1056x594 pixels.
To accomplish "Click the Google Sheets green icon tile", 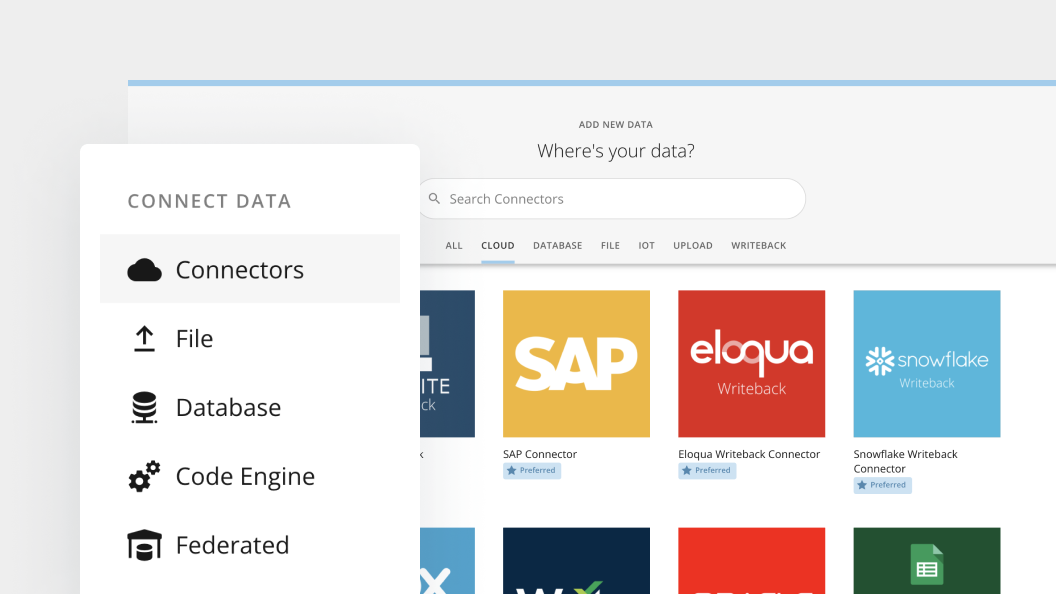I will [927, 561].
